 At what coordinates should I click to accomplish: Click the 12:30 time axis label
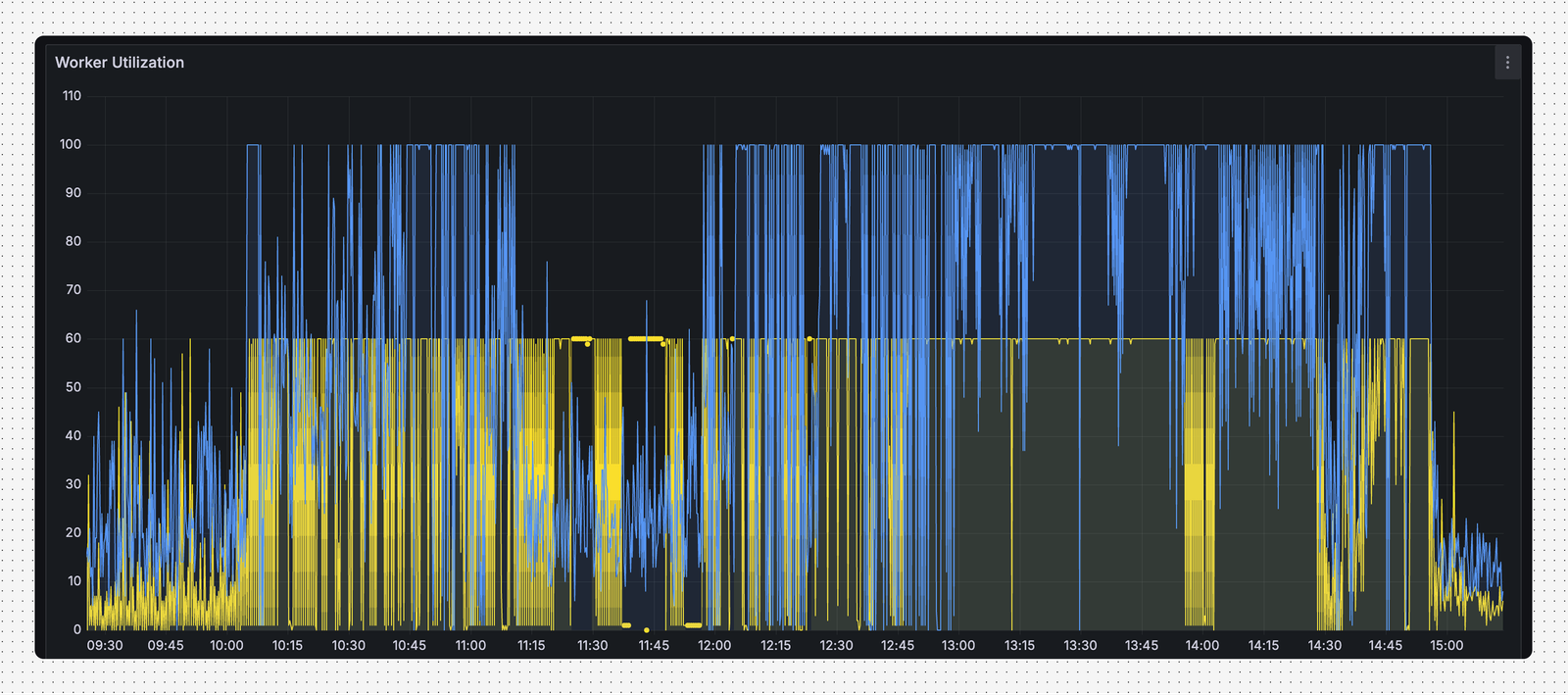point(836,646)
